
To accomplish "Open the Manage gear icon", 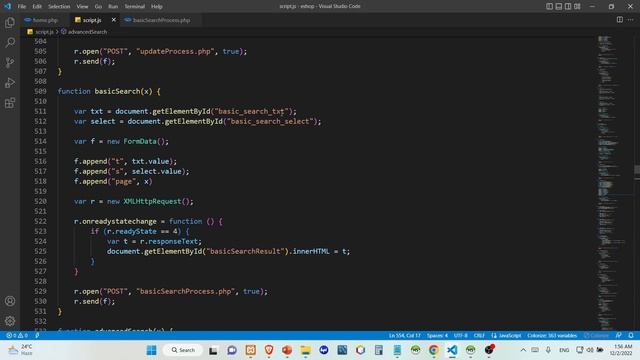I will click(10, 321).
